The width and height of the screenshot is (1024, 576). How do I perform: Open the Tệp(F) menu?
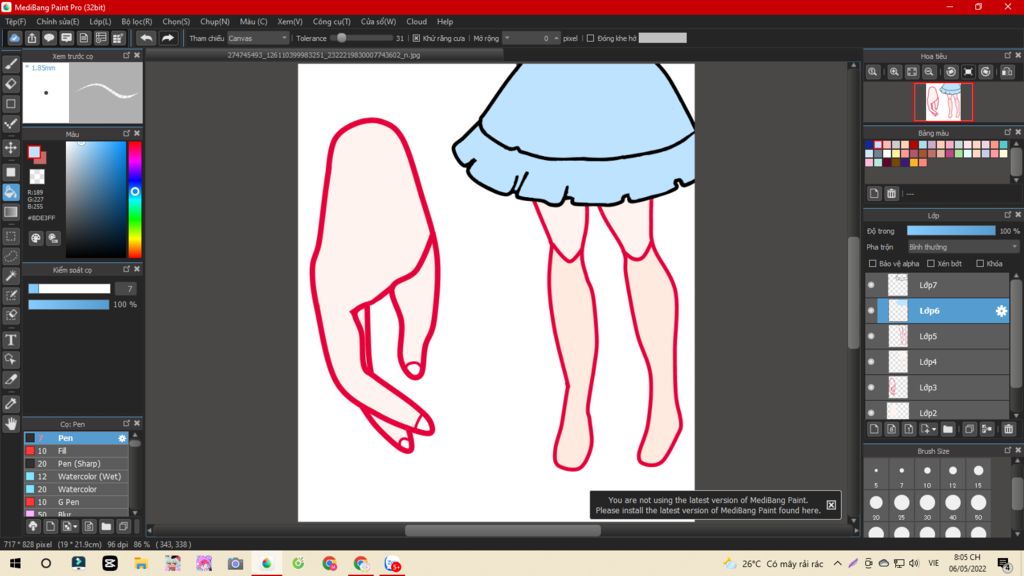point(16,22)
